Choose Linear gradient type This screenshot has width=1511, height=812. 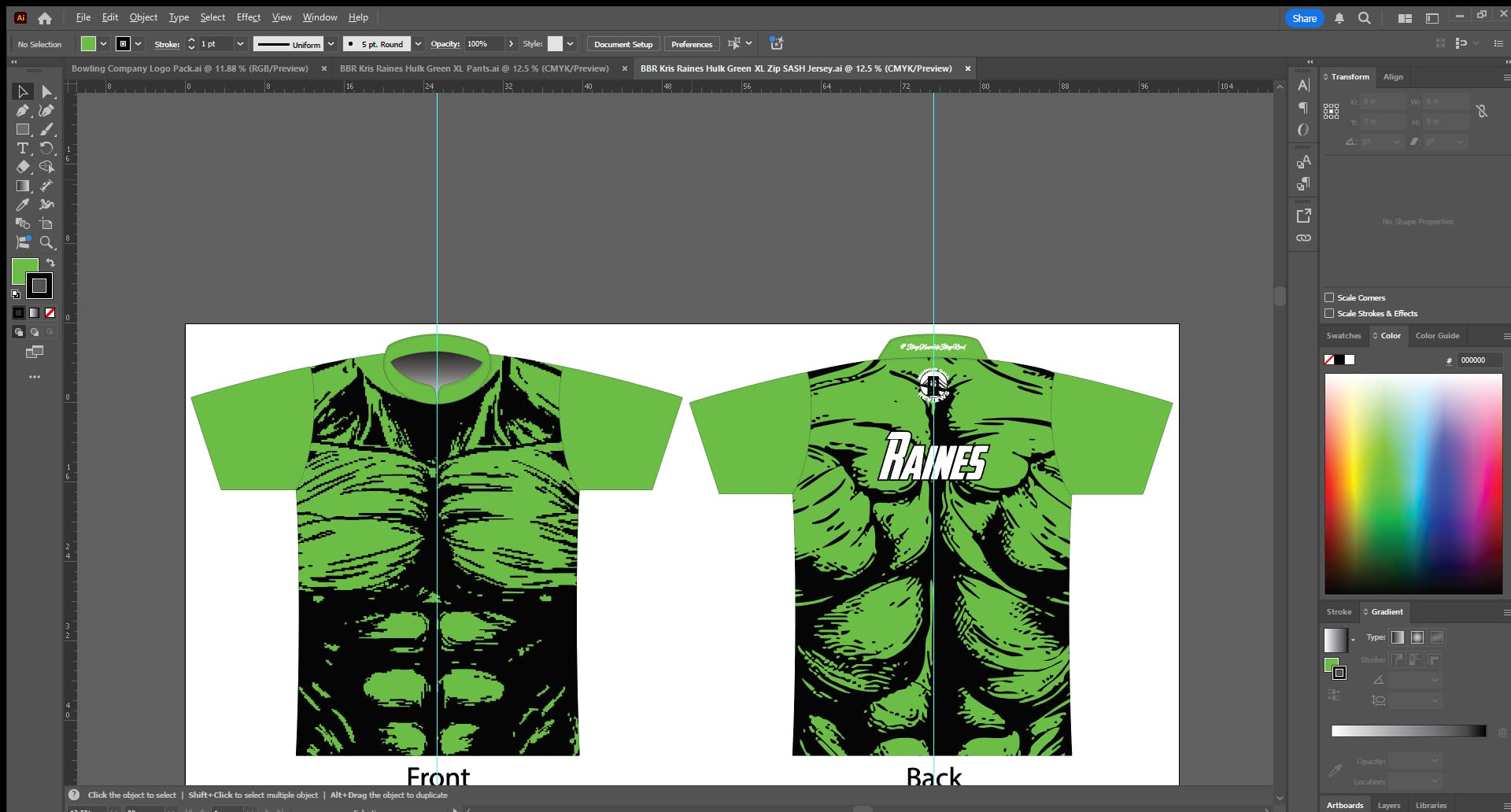(1398, 637)
